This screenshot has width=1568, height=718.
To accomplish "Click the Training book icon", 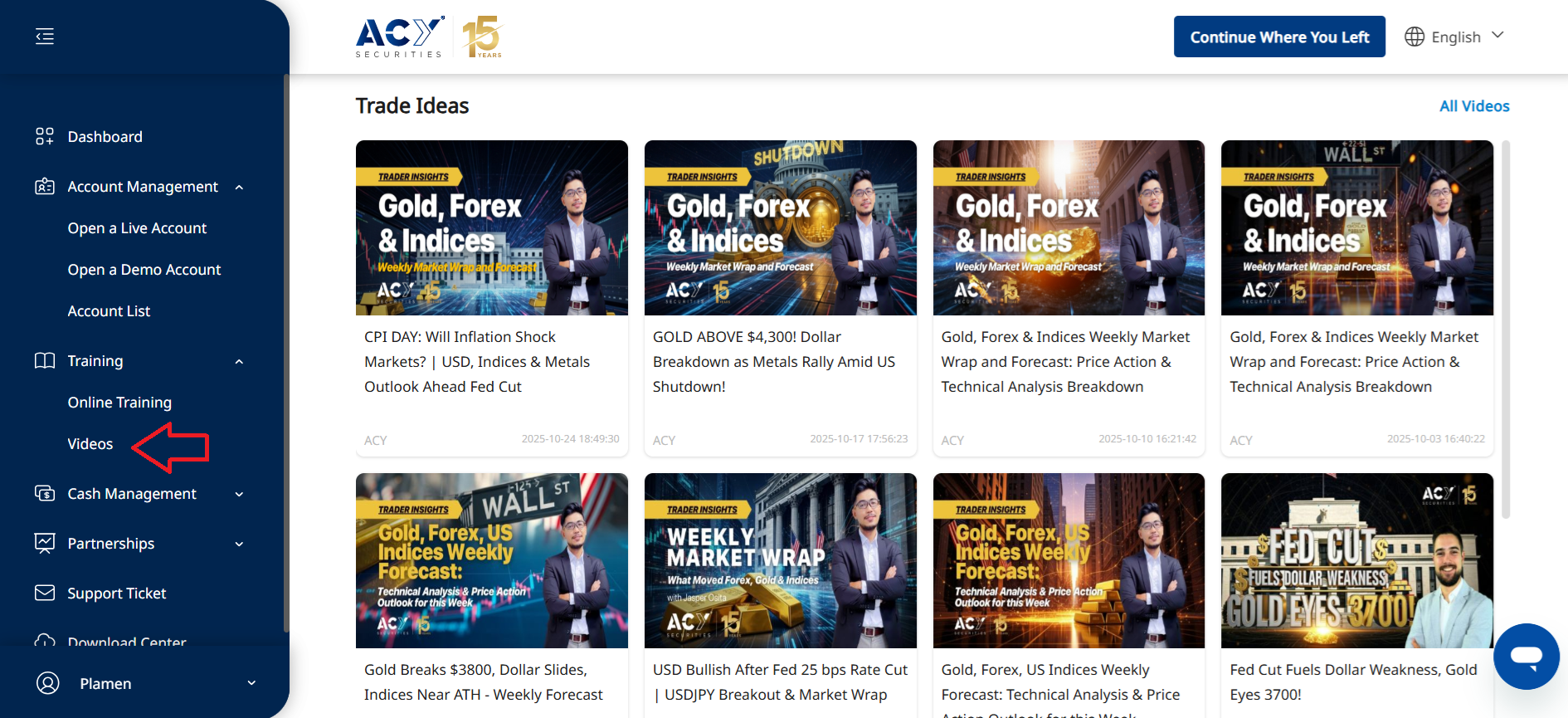I will tap(45, 360).
